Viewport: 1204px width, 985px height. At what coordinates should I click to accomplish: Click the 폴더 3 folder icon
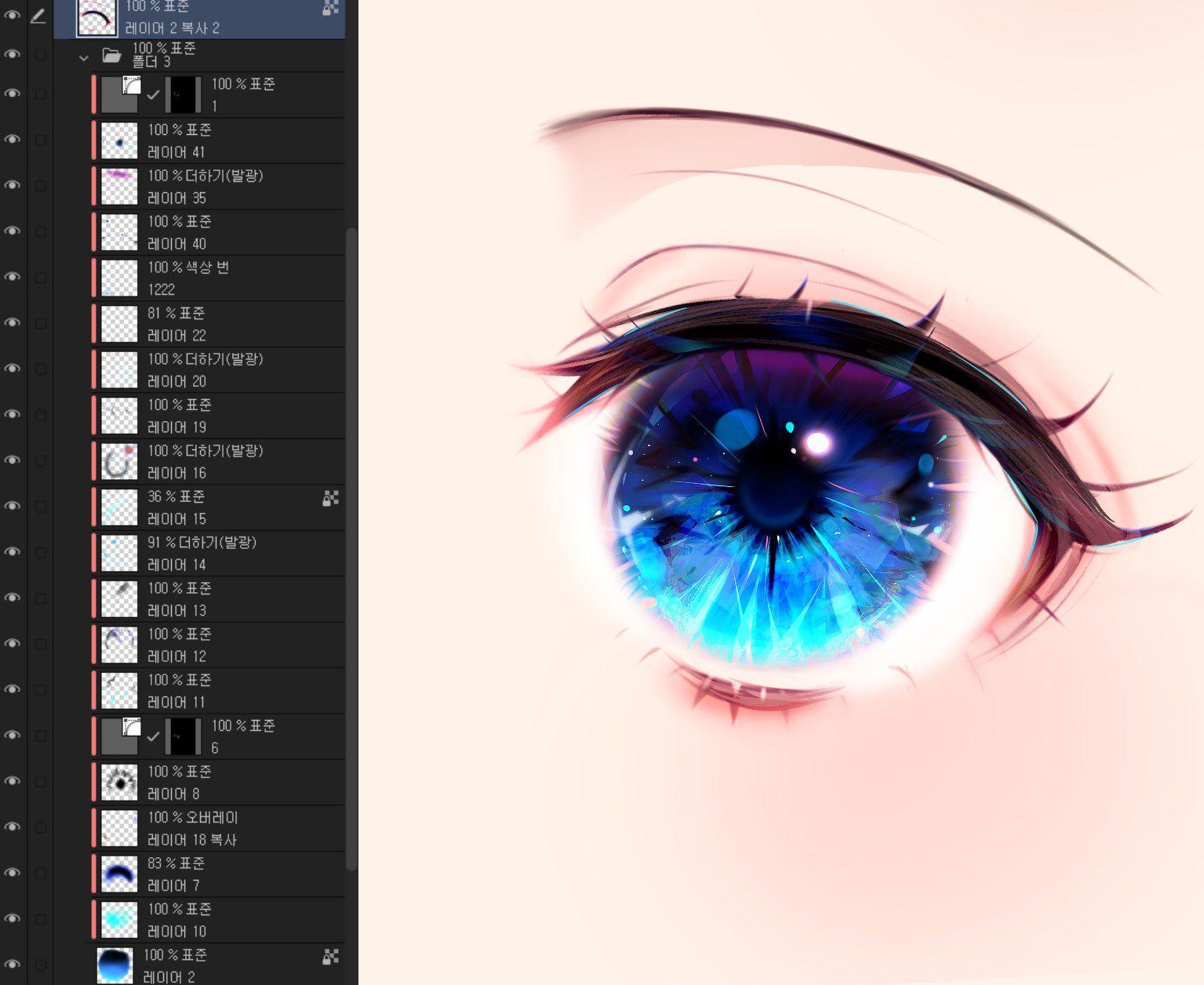click(111, 56)
